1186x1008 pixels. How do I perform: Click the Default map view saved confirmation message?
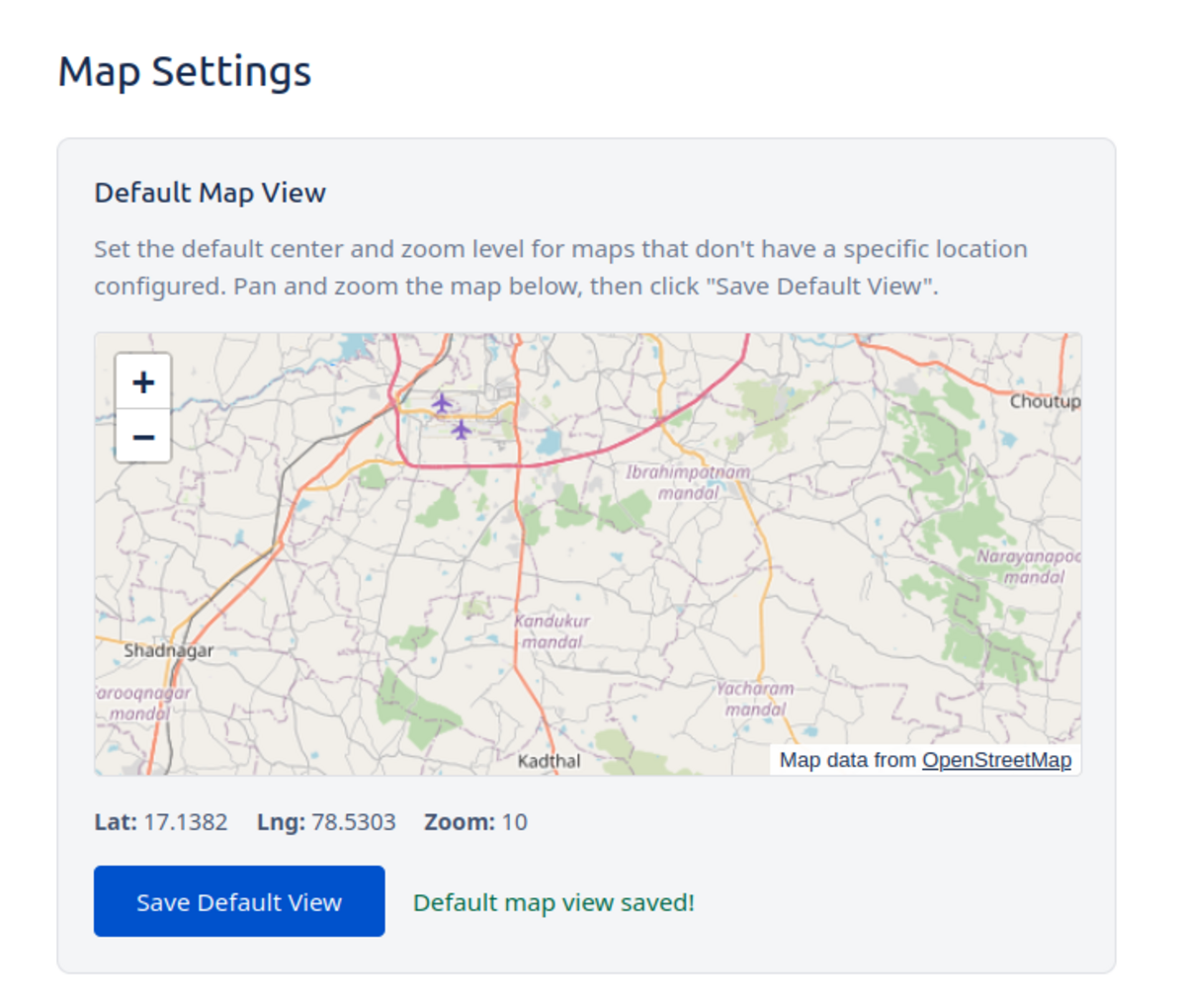click(553, 901)
